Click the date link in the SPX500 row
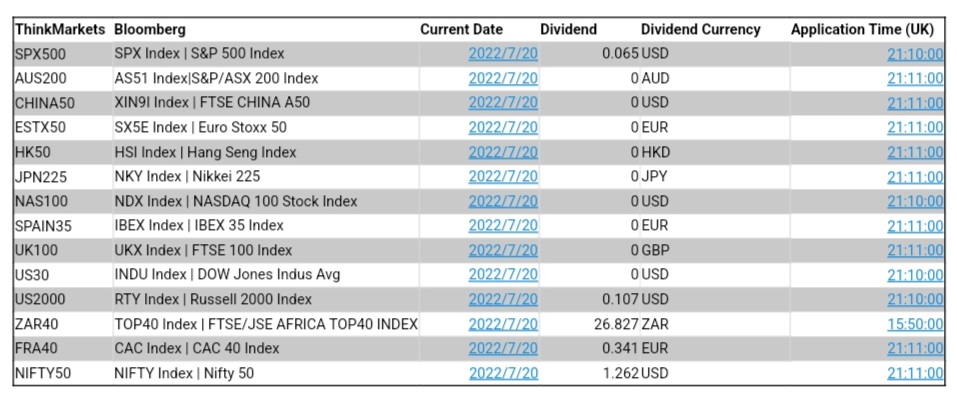Image resolution: width=957 pixels, height=402 pixels. 503,54
